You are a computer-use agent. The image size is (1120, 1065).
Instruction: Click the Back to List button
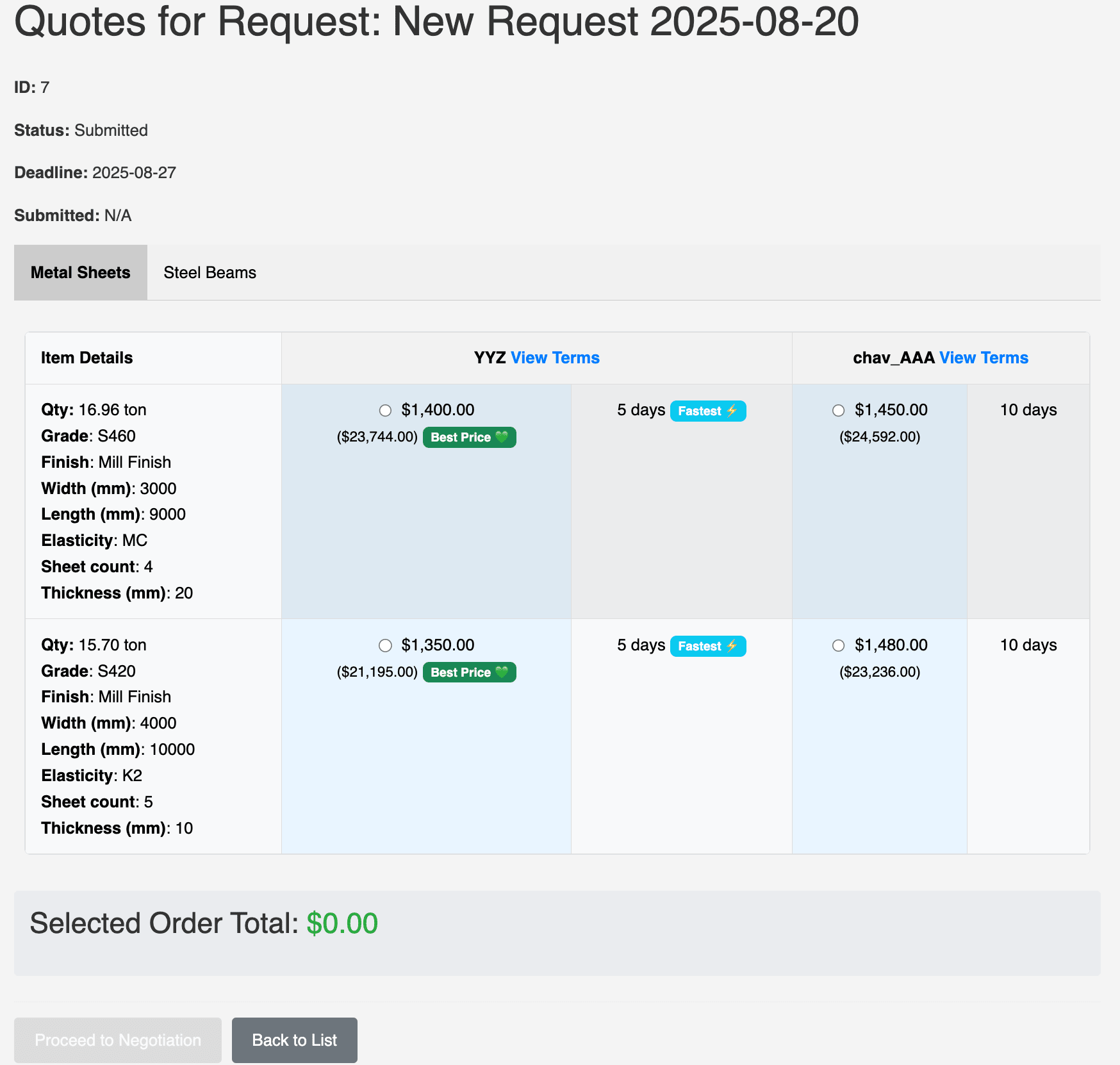point(294,1040)
